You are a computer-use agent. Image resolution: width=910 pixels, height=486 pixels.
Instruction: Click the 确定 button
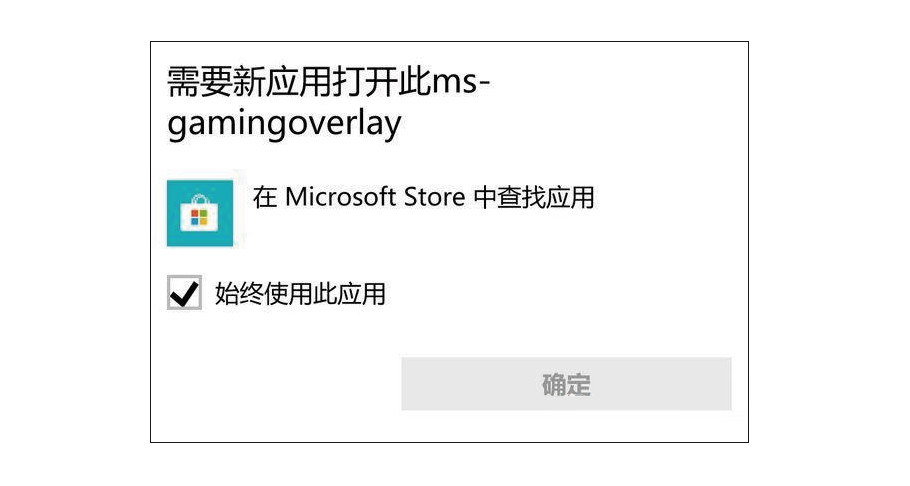(x=566, y=384)
